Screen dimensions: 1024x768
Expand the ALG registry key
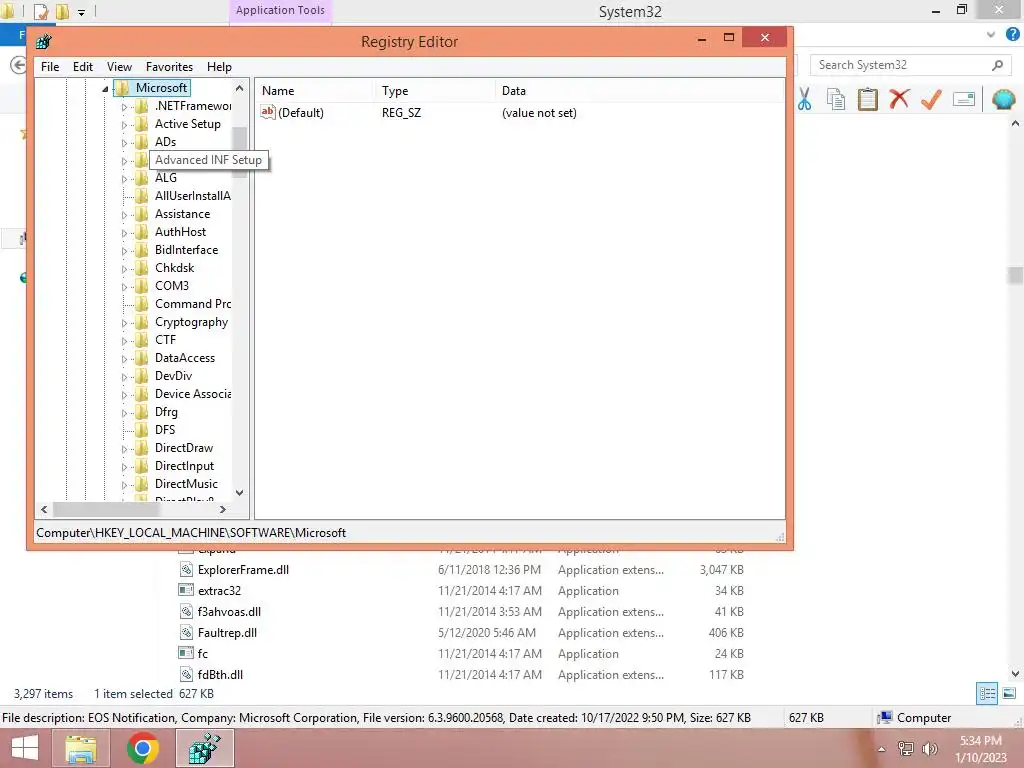pyautogui.click(x=124, y=178)
